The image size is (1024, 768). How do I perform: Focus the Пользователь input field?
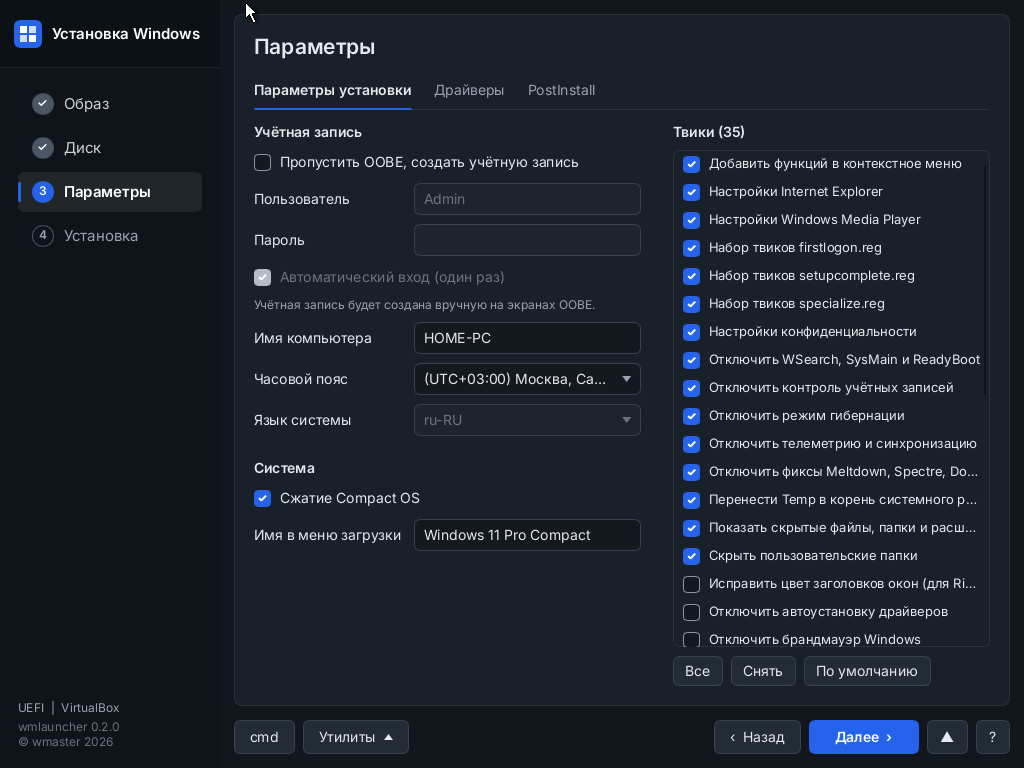point(527,199)
